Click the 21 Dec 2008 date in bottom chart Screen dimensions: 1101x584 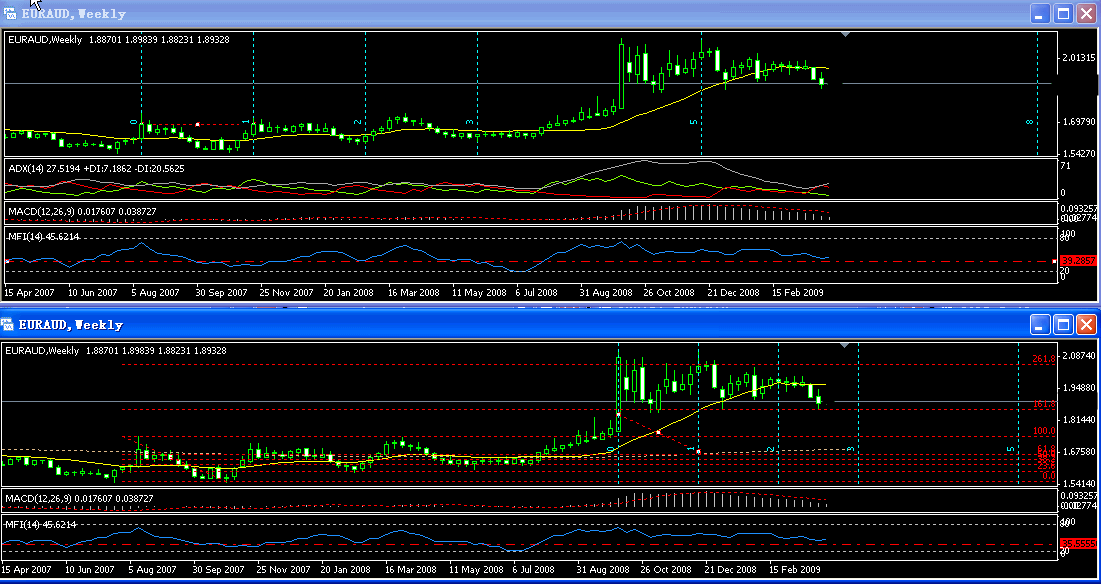point(730,569)
